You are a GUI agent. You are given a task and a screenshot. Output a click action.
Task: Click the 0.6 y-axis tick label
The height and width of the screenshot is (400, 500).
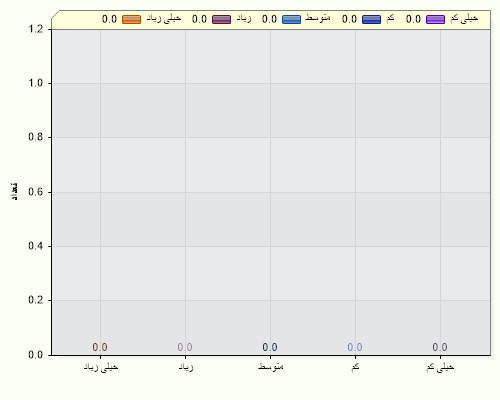click(36, 192)
